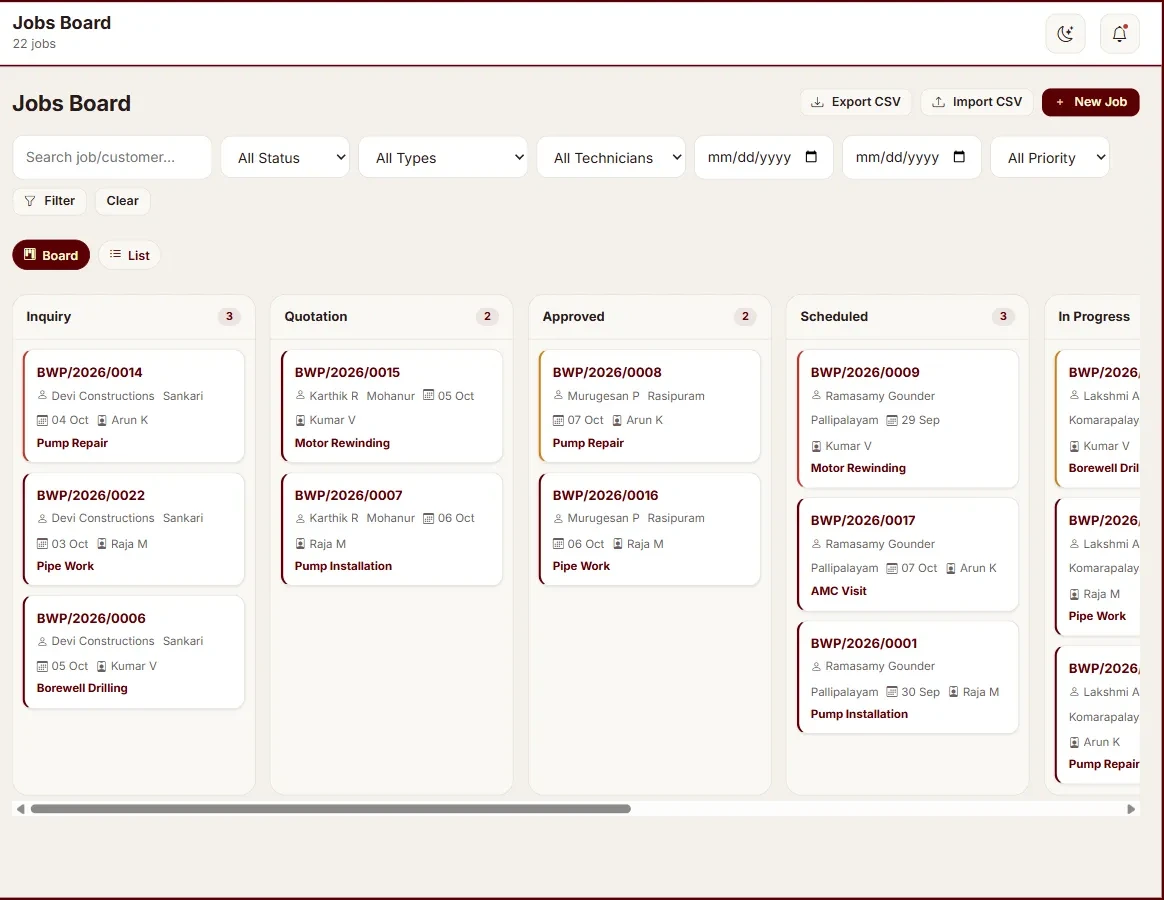Open job card BWP/2026/0009
This screenshot has height=900, width=1164.
907,419
